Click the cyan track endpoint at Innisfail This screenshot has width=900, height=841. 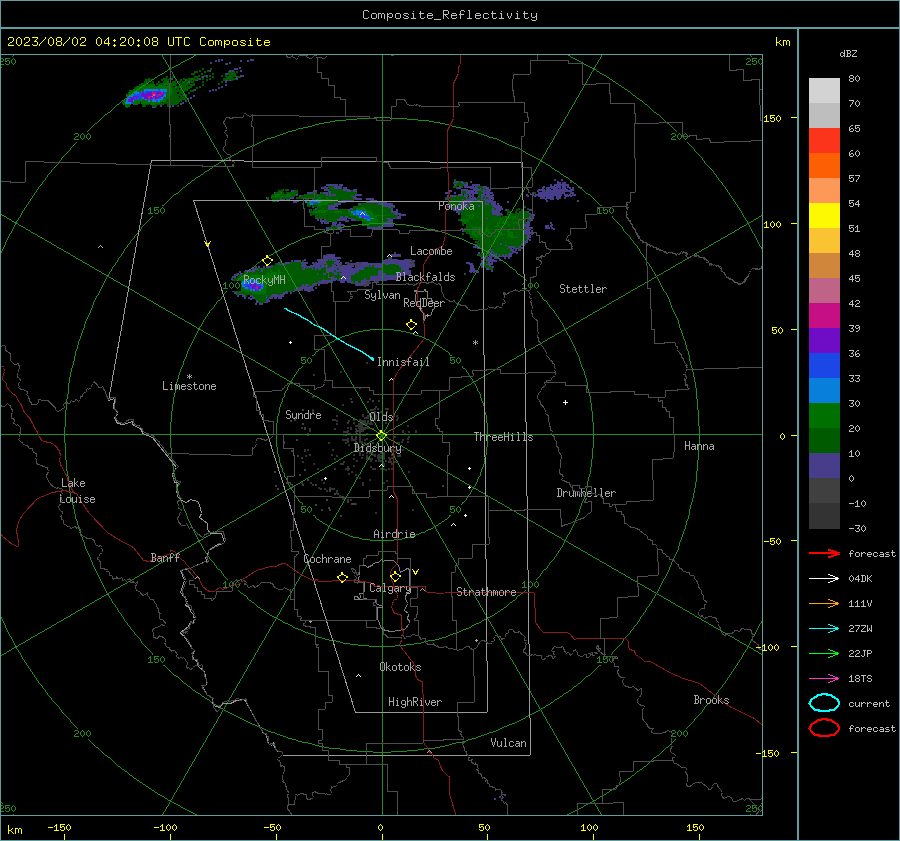pyautogui.click(x=373, y=359)
